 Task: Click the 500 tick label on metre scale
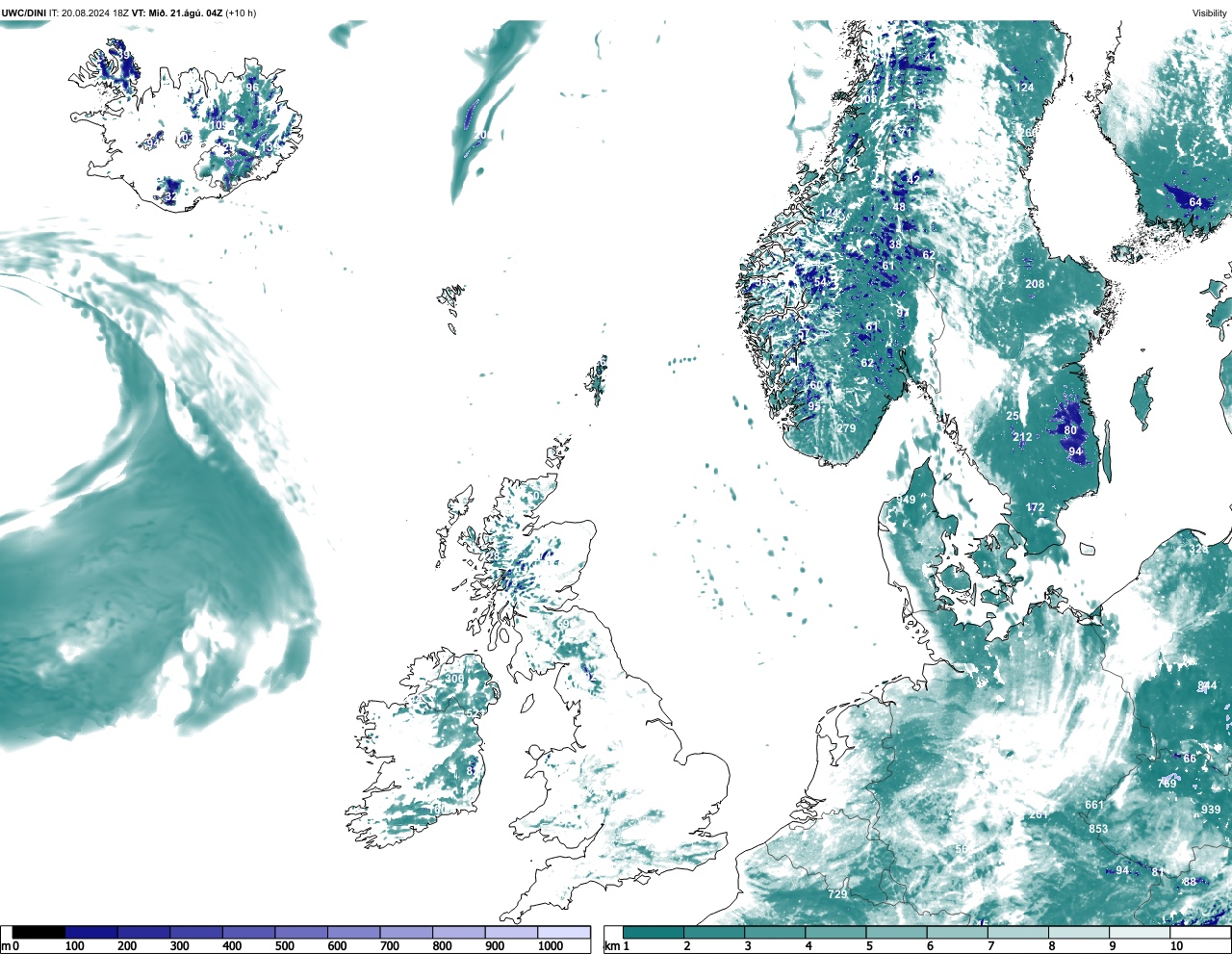tap(284, 946)
